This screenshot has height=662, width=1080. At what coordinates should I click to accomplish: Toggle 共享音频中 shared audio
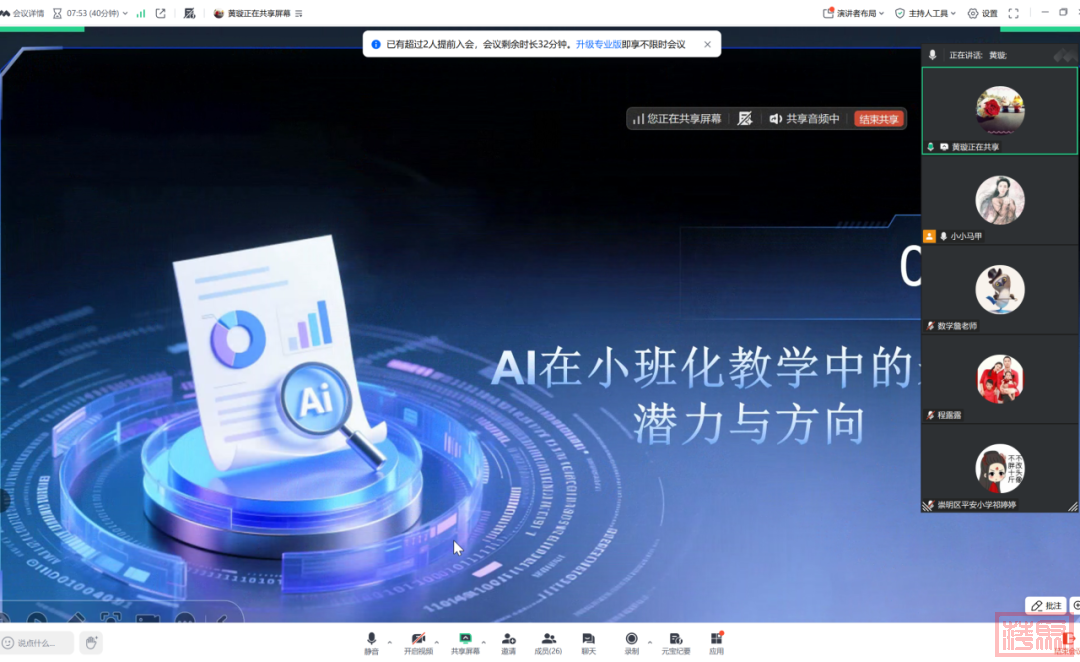[804, 119]
